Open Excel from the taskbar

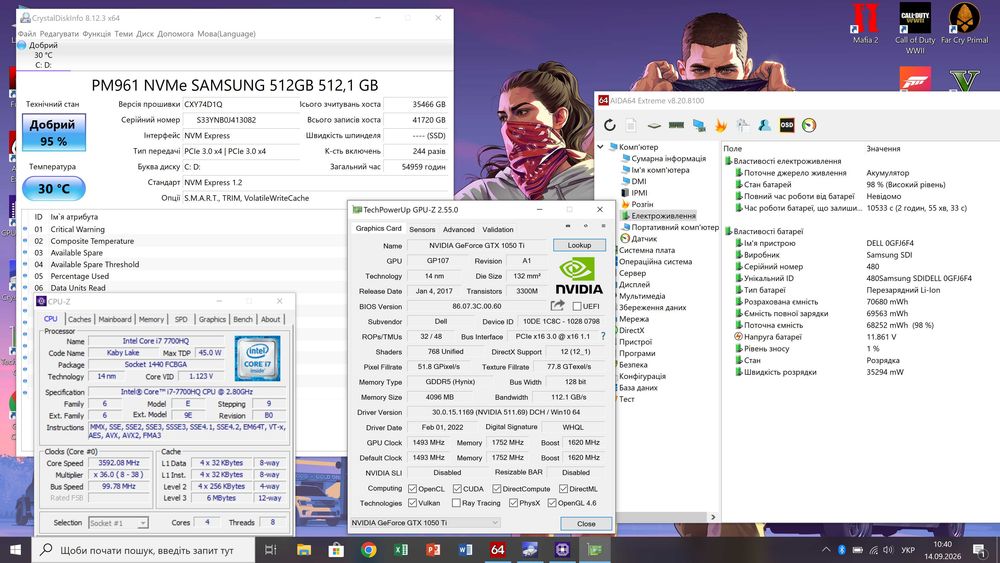click(401, 550)
